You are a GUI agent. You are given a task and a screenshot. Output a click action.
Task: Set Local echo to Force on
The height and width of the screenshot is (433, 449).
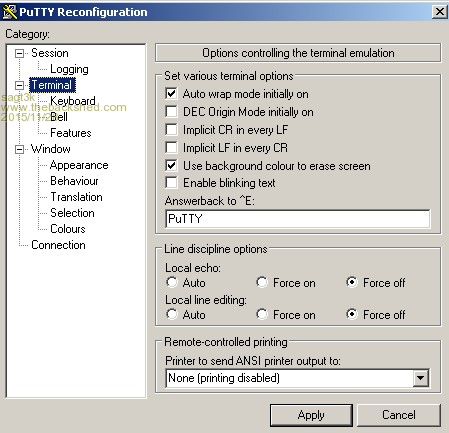pos(262,283)
